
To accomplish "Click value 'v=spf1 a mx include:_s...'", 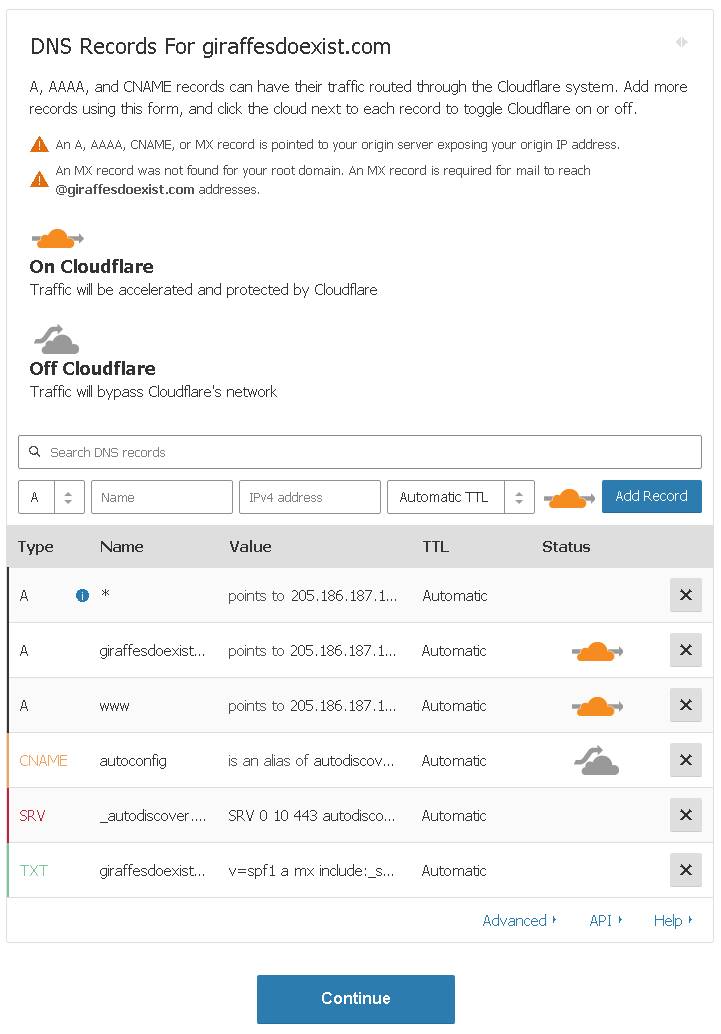I will click(x=311, y=870).
